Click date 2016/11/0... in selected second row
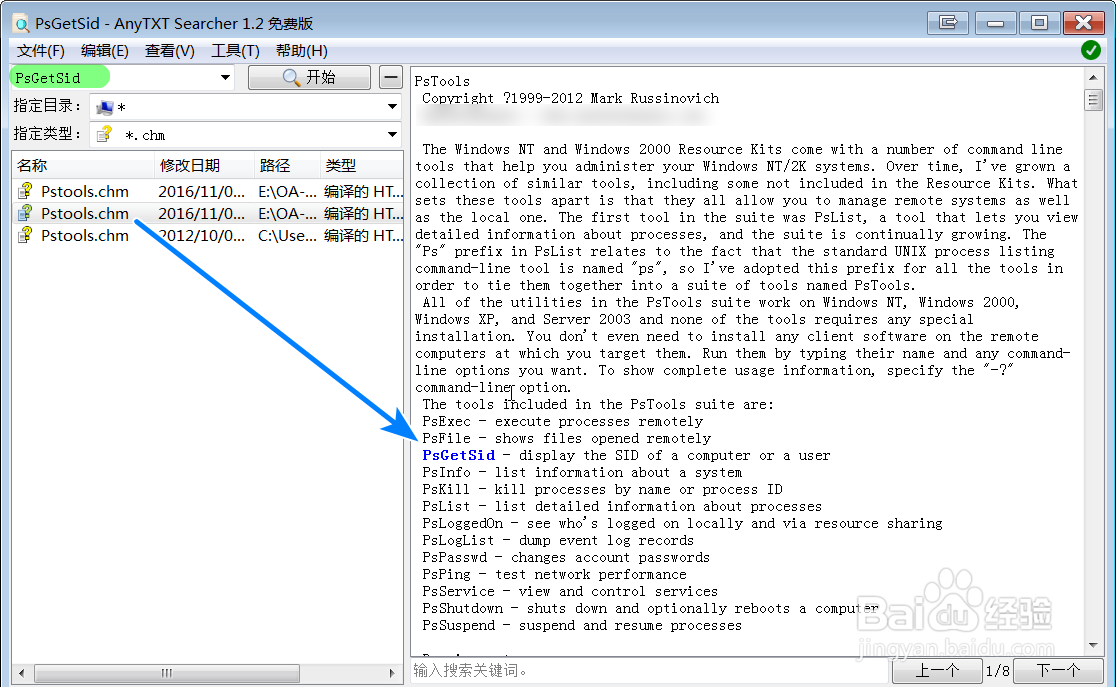Image resolution: width=1116 pixels, height=687 pixels. [201, 214]
